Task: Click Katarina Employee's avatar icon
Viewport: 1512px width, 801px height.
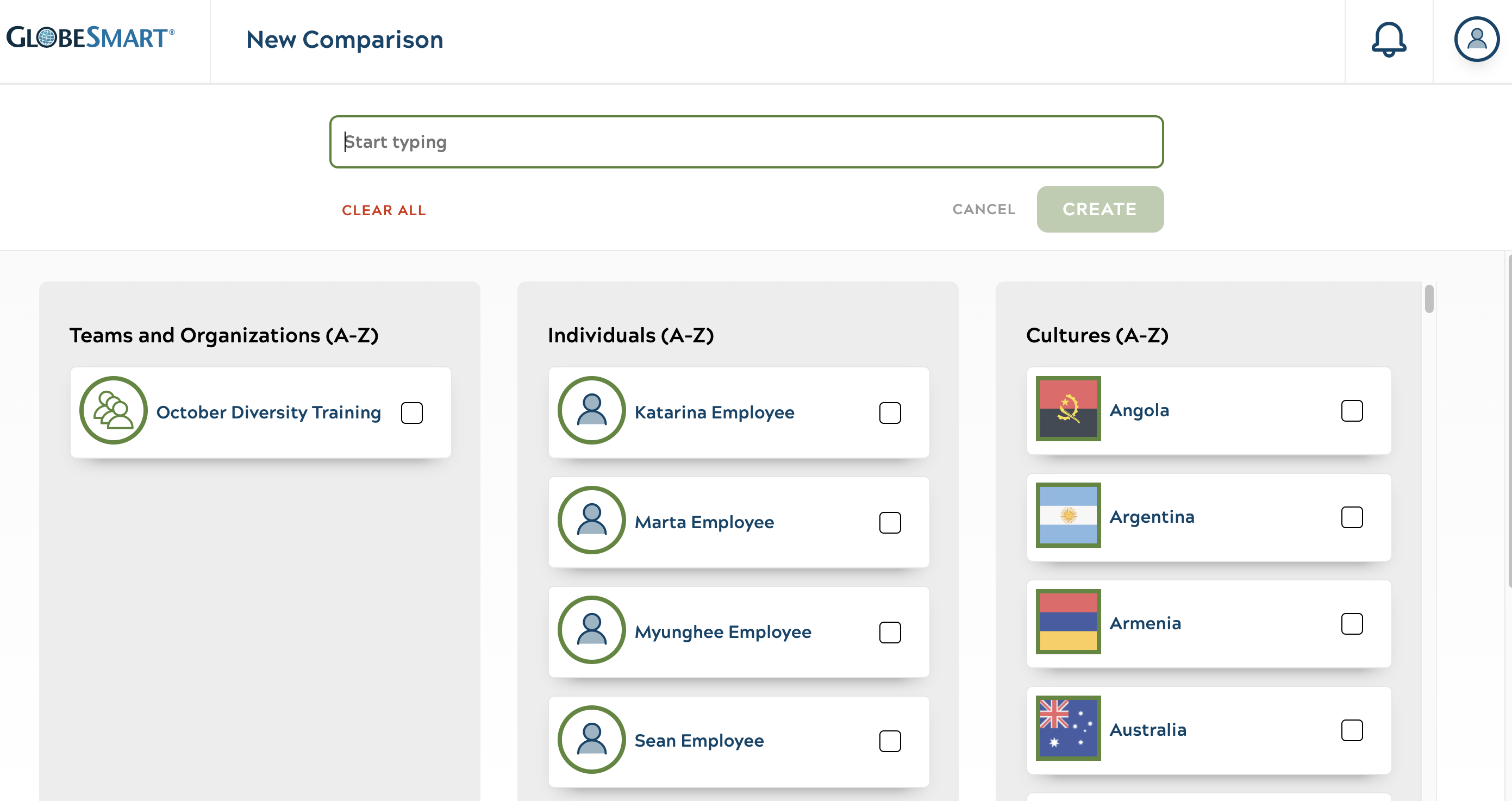Action: [592, 410]
